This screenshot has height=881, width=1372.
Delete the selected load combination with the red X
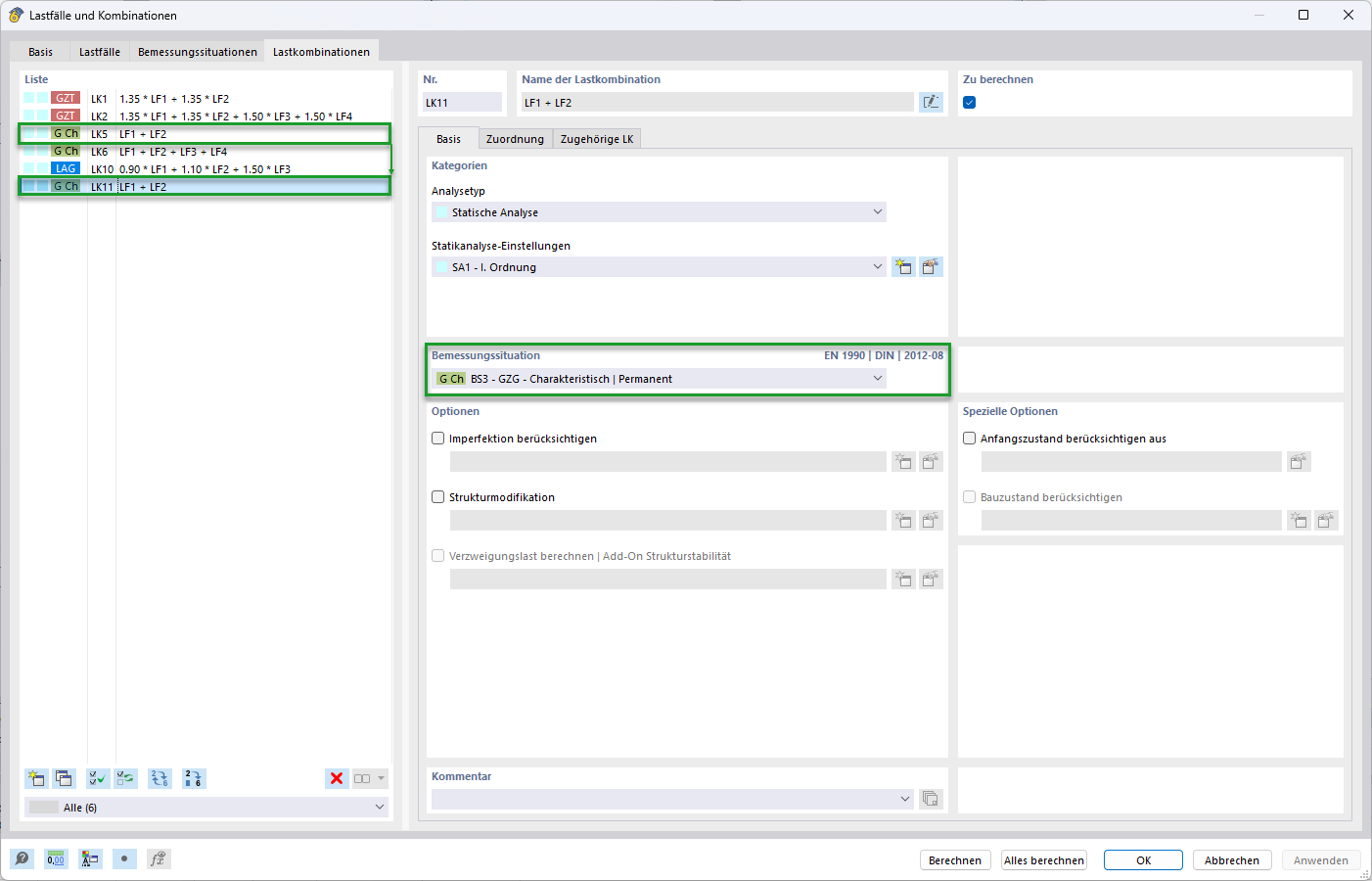(337, 778)
